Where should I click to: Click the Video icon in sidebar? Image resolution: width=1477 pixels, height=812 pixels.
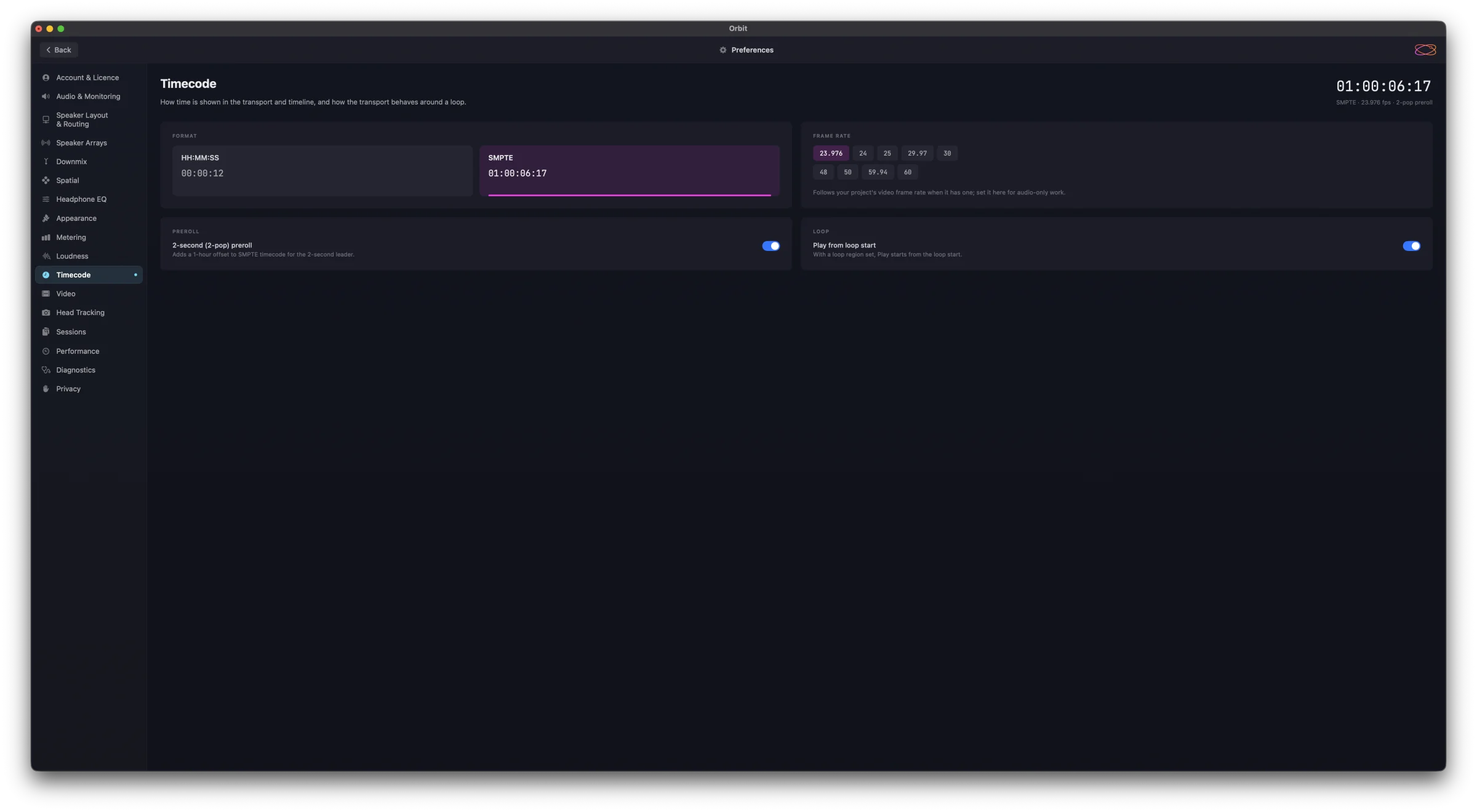click(x=46, y=294)
